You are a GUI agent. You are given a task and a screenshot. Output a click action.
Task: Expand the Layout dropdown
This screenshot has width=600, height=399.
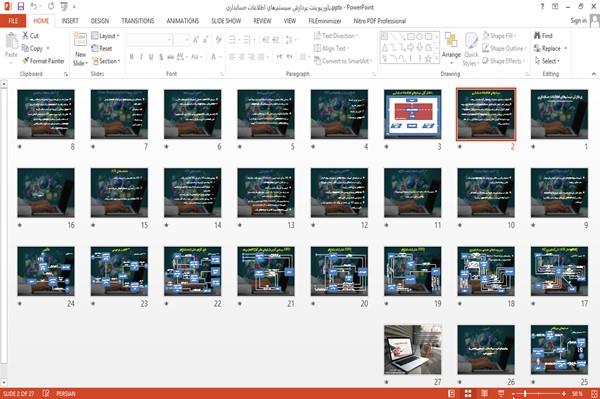[x=106, y=36]
